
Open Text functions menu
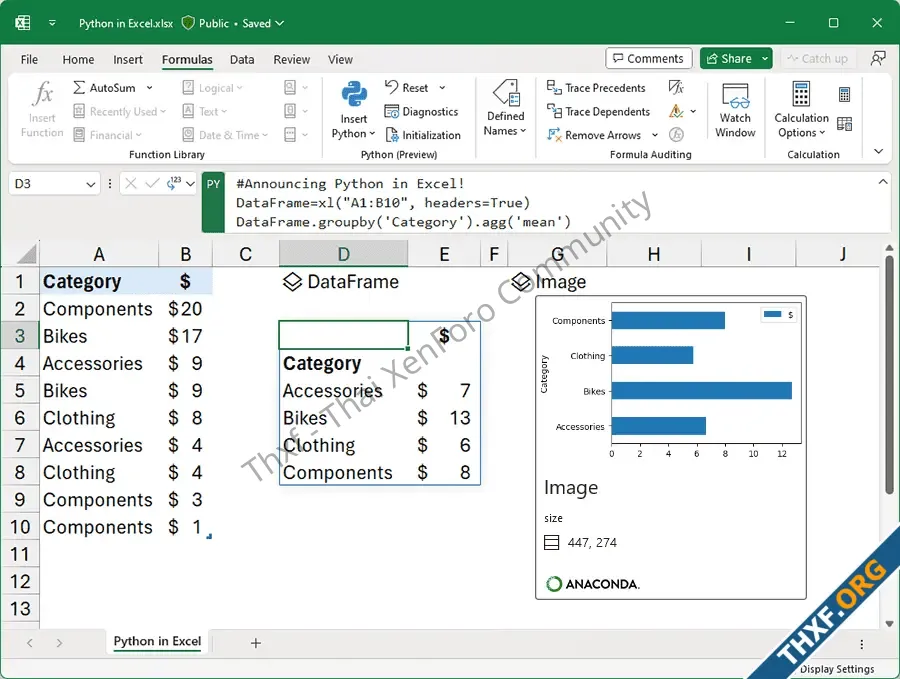204,111
